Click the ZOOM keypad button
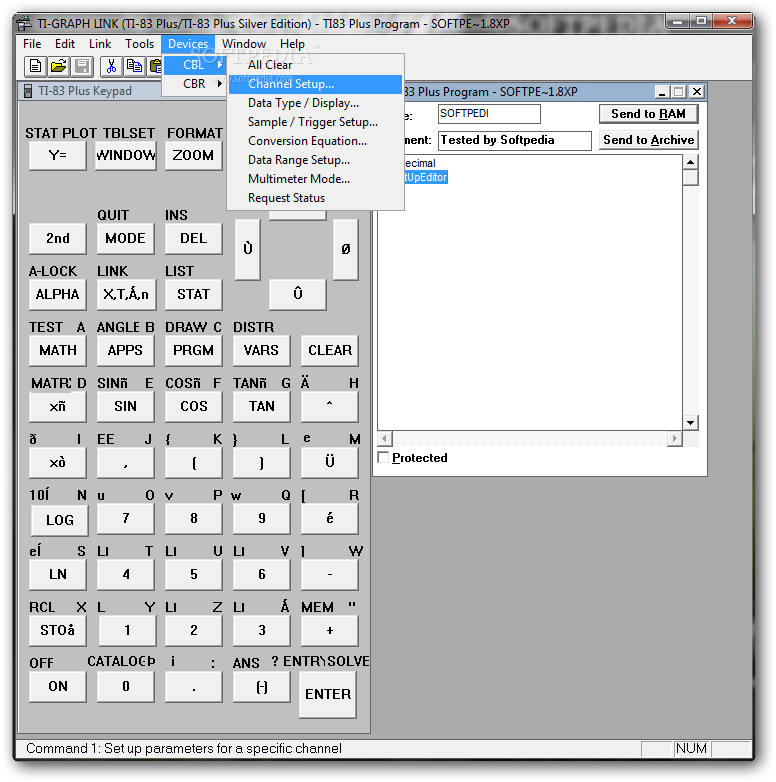The image size is (776, 782). tap(194, 156)
